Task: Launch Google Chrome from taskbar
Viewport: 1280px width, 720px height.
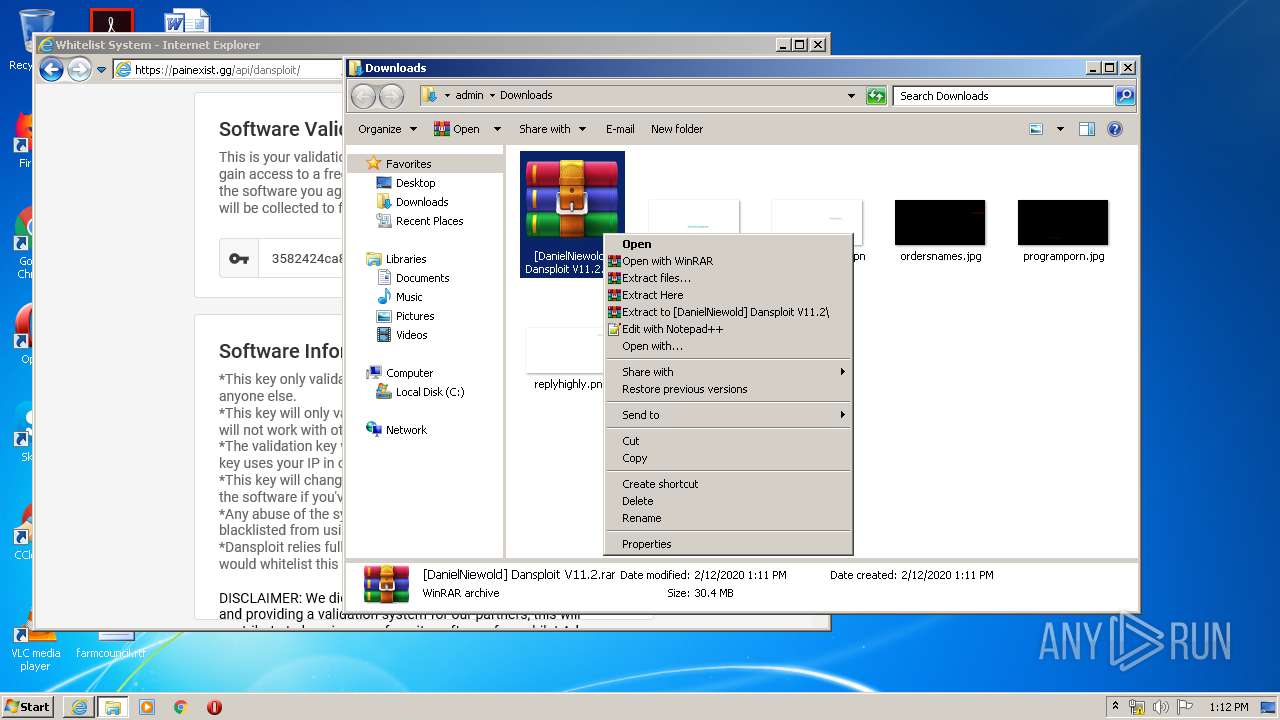Action: [x=181, y=707]
